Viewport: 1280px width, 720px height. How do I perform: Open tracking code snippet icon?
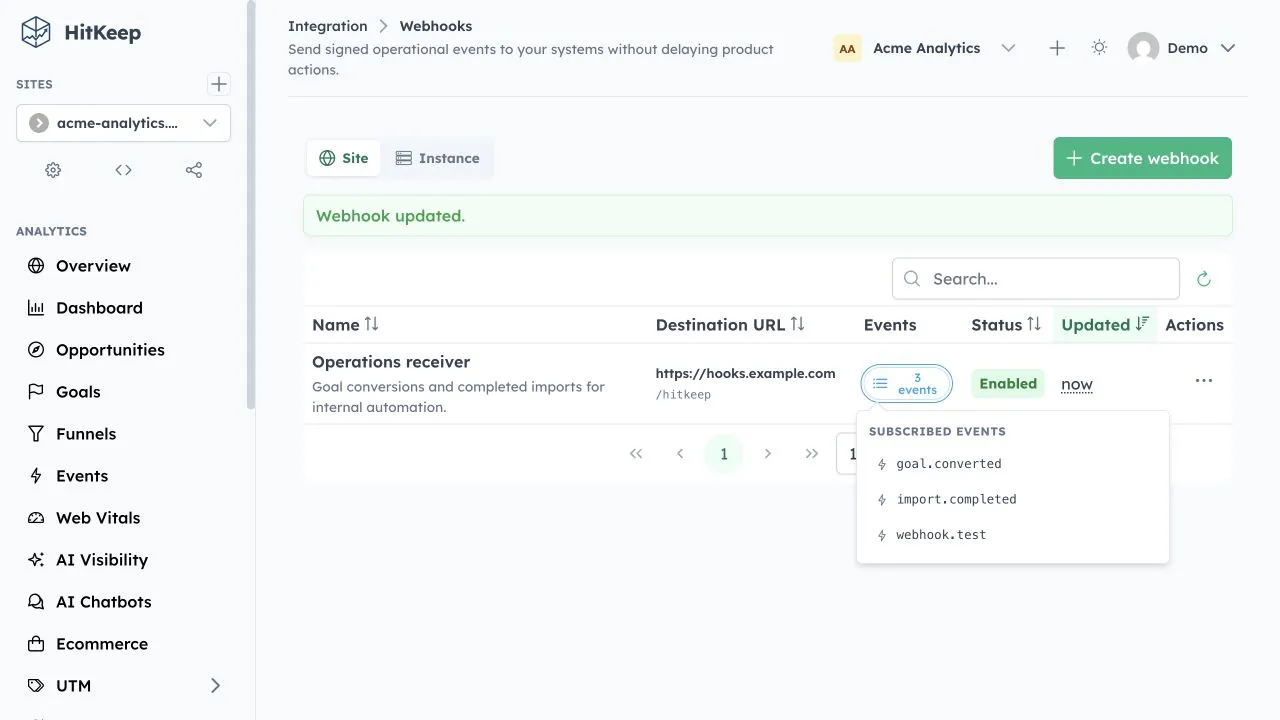[x=123, y=170]
